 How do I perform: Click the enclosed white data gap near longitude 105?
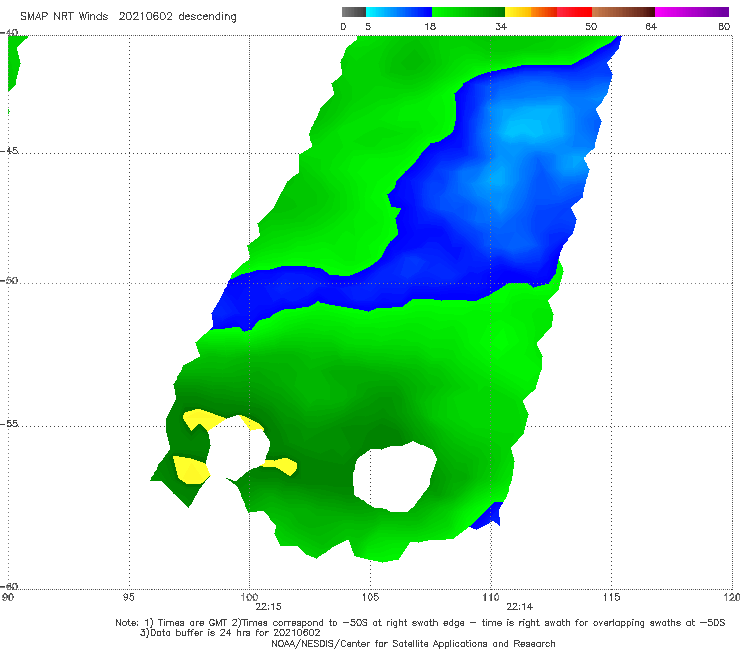click(x=394, y=477)
